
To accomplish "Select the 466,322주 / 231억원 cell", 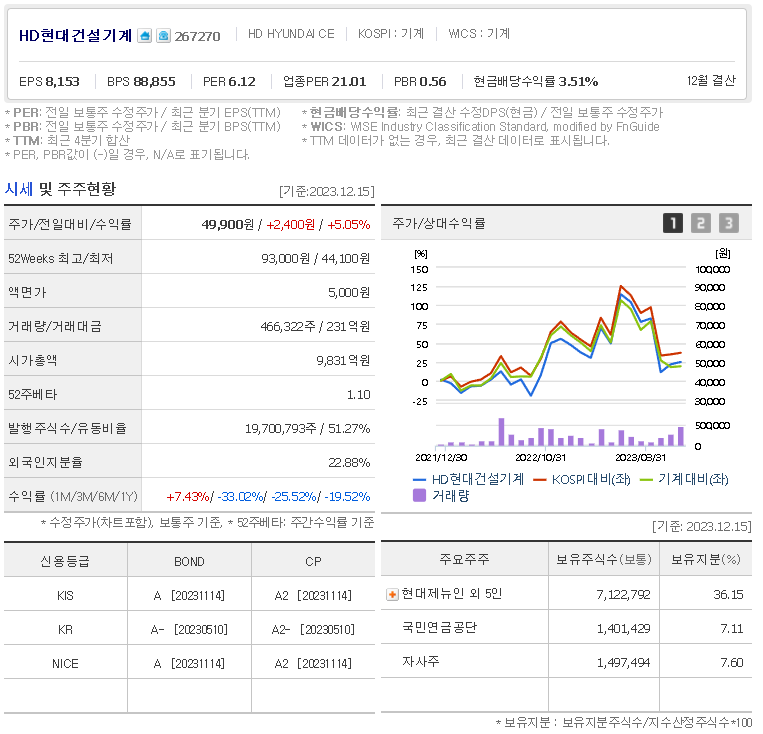I will (x=315, y=327).
